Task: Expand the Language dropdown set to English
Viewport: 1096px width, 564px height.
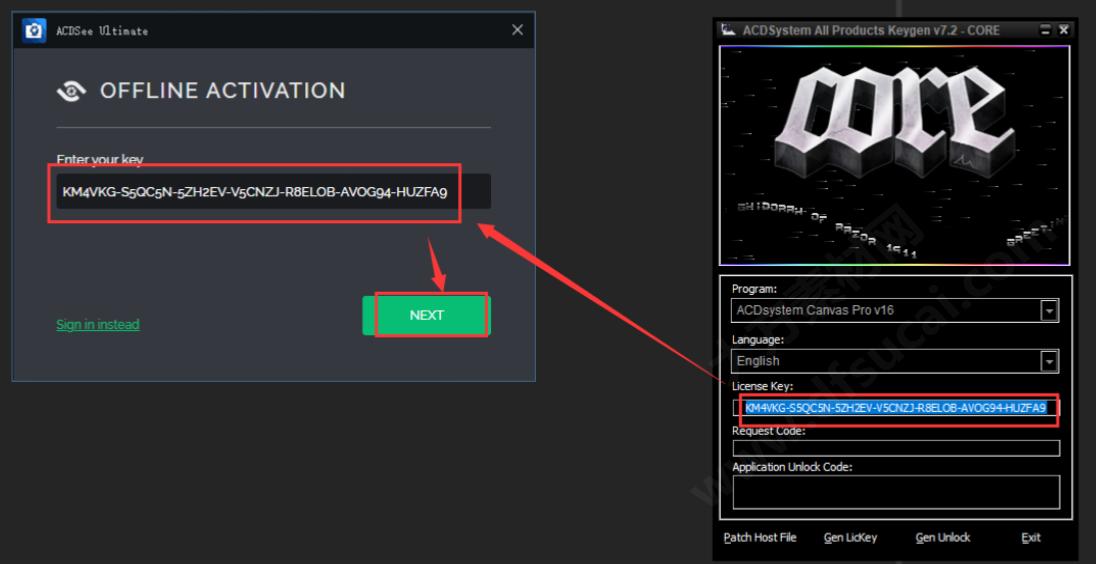Action: pyautogui.click(x=1049, y=361)
